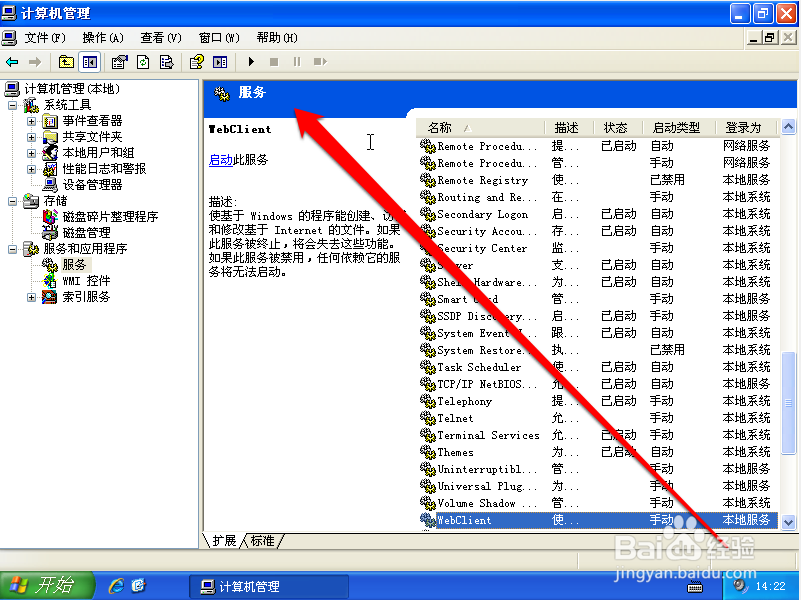Select the Terminal Services row

[x=599, y=435]
